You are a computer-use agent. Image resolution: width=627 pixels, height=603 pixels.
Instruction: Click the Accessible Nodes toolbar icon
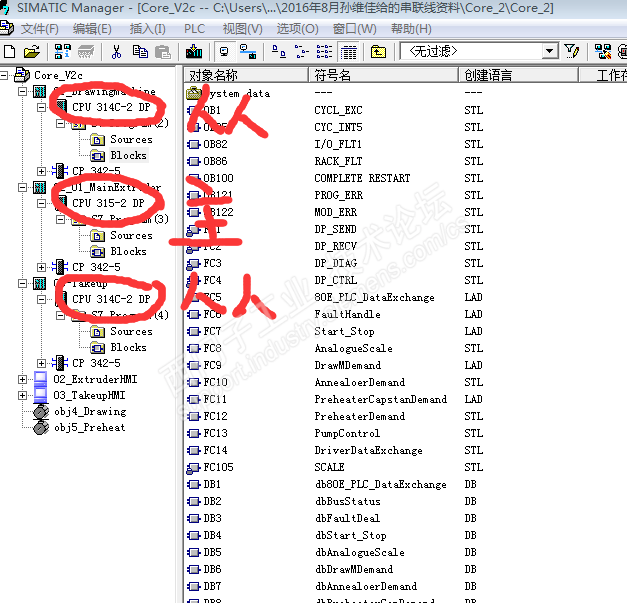click(62, 52)
